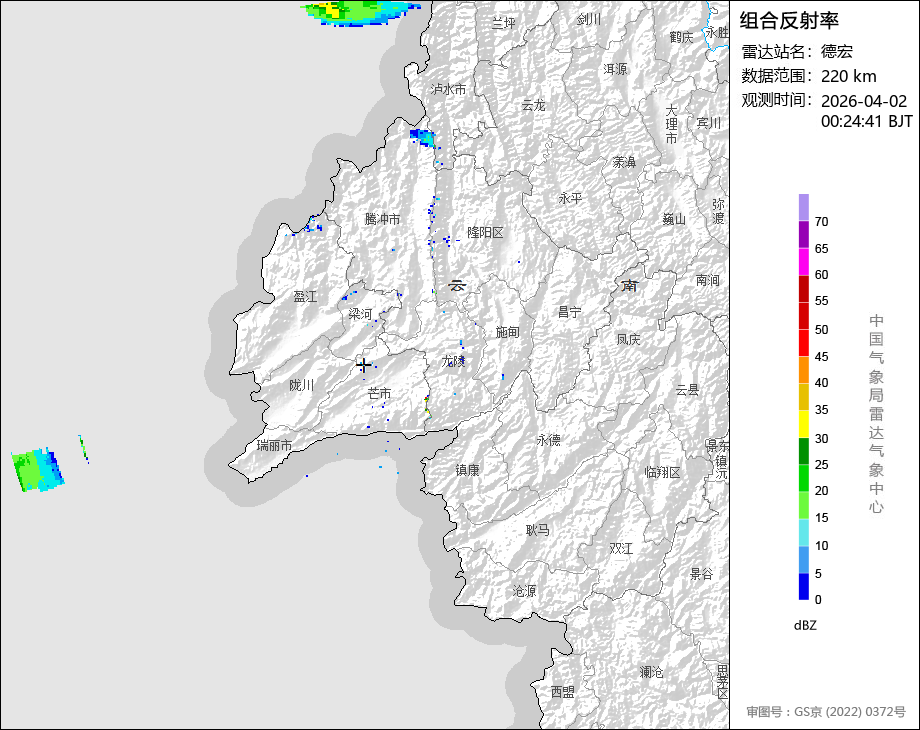Screen dimensions: 920x730
Task: Click the radar station name 德宏
Action: tap(837, 51)
